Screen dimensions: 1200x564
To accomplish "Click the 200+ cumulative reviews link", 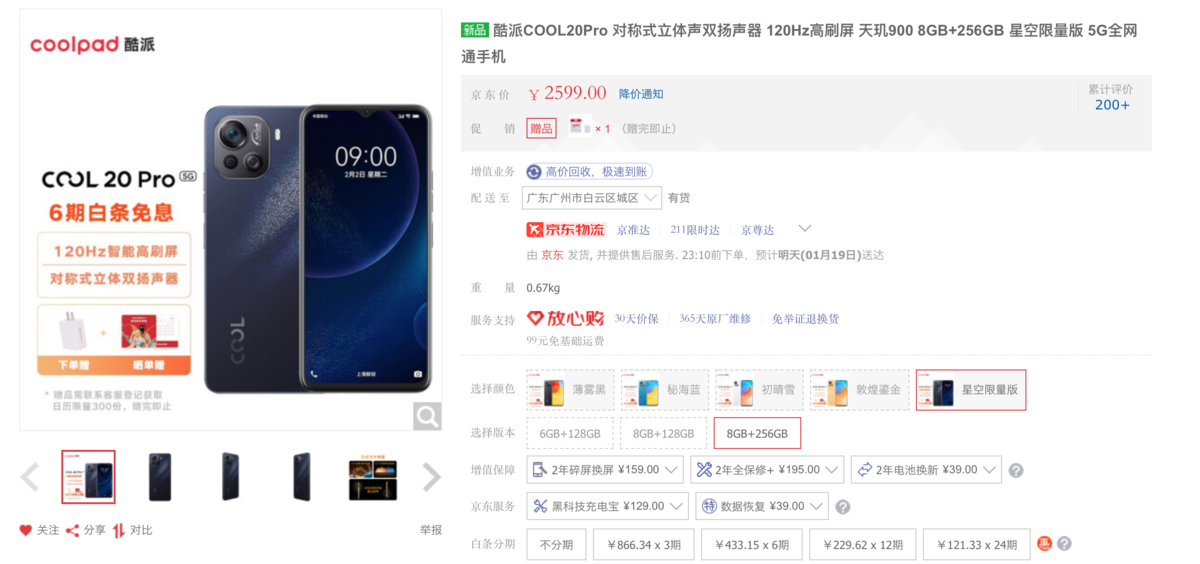I will point(1112,105).
